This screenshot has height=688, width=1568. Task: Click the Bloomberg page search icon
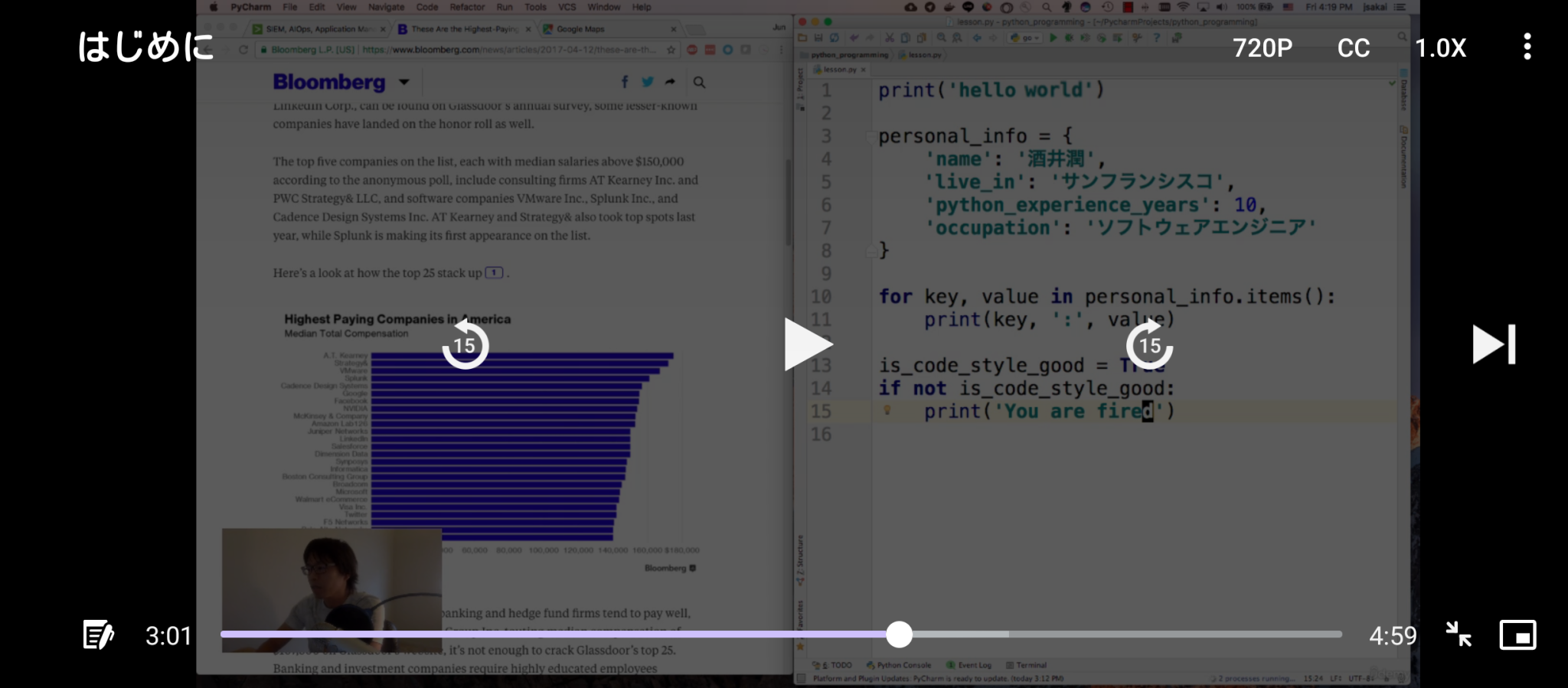pyautogui.click(x=699, y=83)
